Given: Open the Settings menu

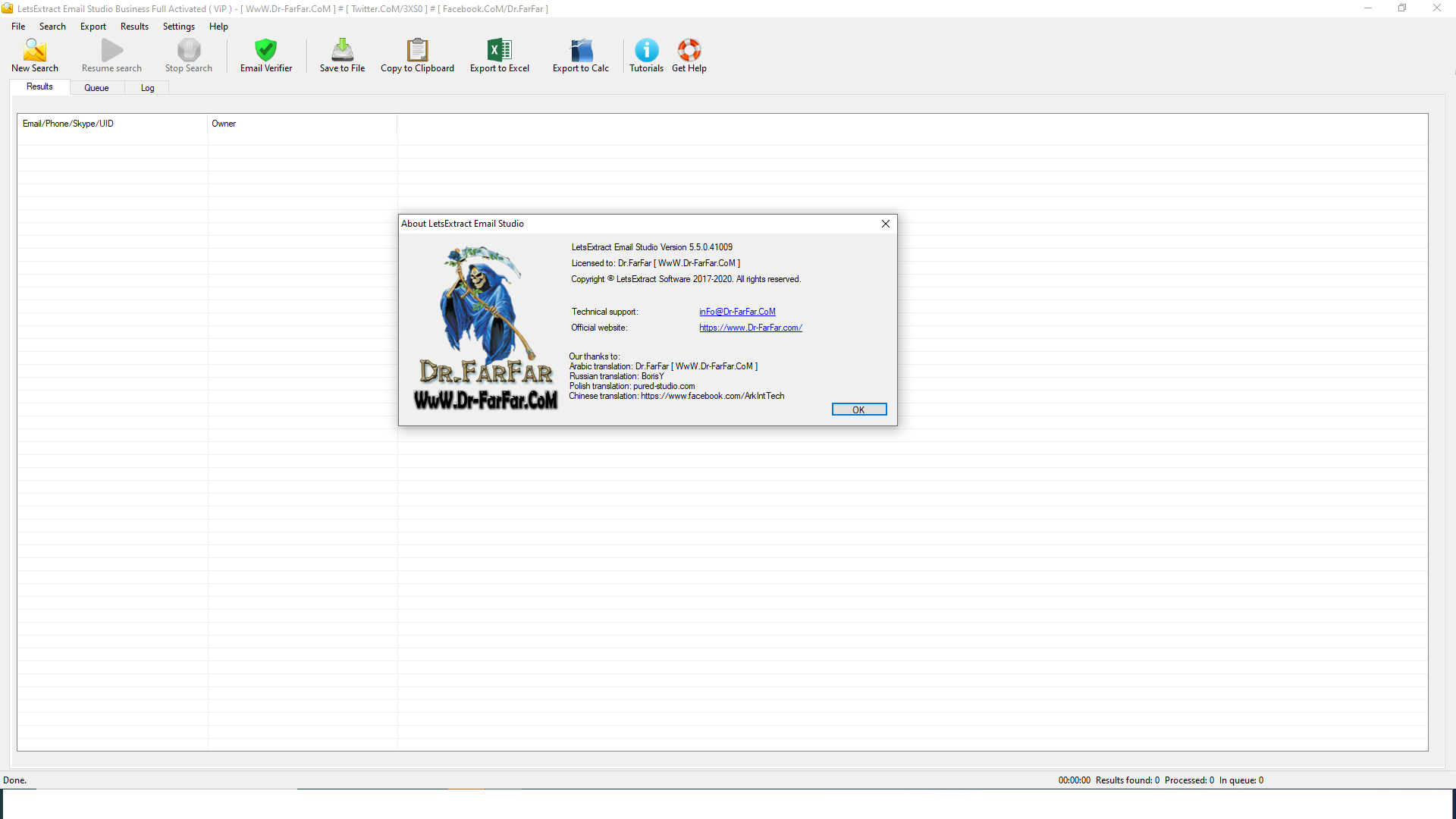Looking at the screenshot, I should tap(179, 27).
